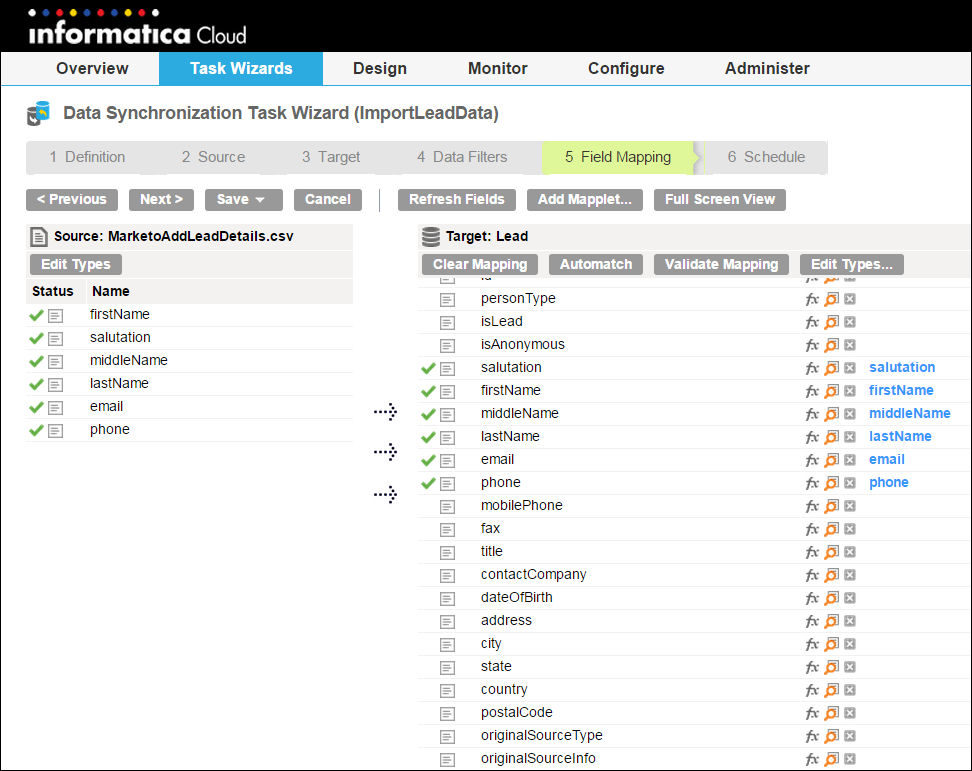Open expression editor for lastName target
This screenshot has width=972, height=771.
(x=811, y=437)
